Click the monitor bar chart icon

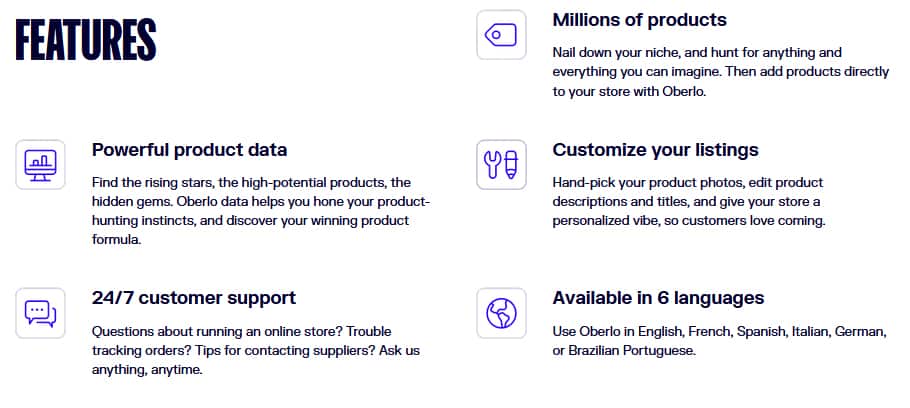[40, 165]
